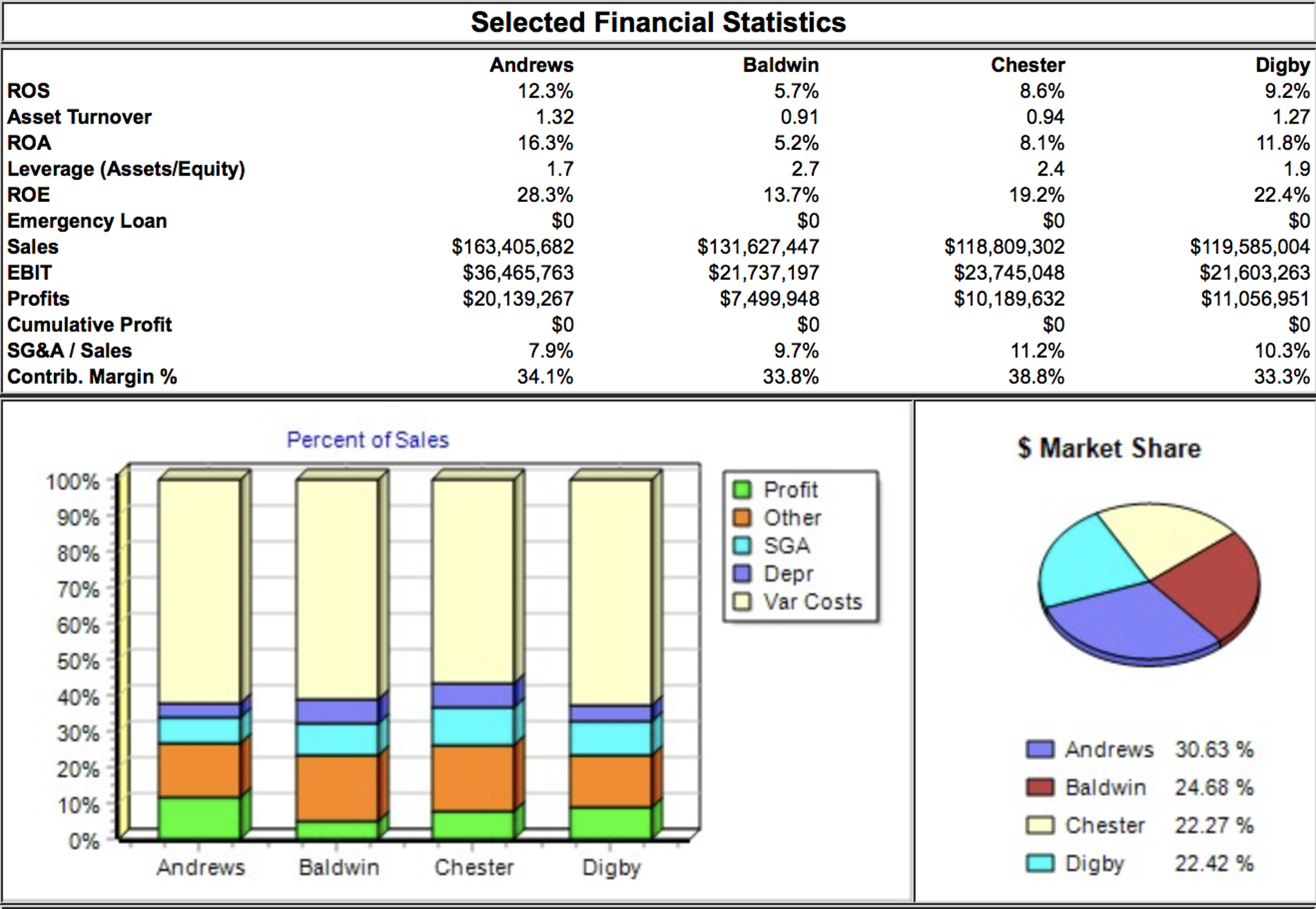The image size is (1316, 909).
Task: Click Baldwin Sales value $131,627,447
Action: (758, 247)
